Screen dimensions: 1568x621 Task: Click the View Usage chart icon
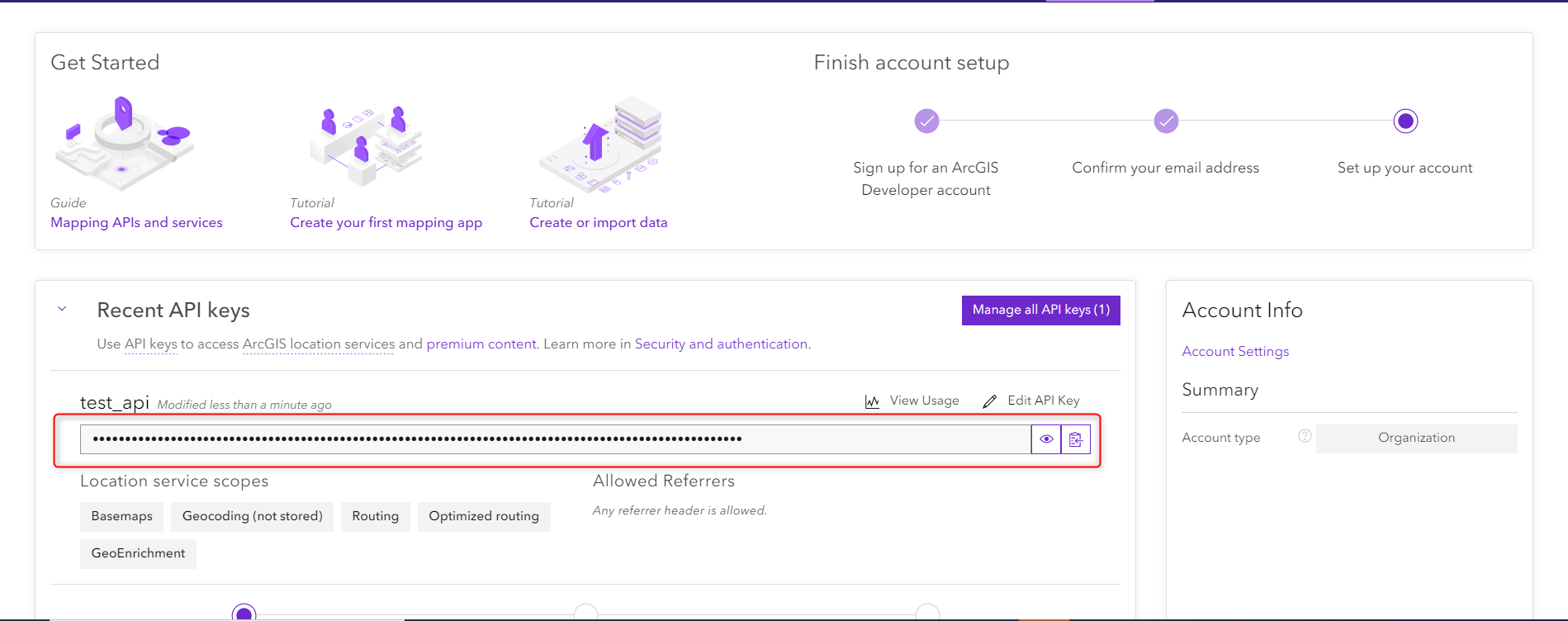click(872, 401)
